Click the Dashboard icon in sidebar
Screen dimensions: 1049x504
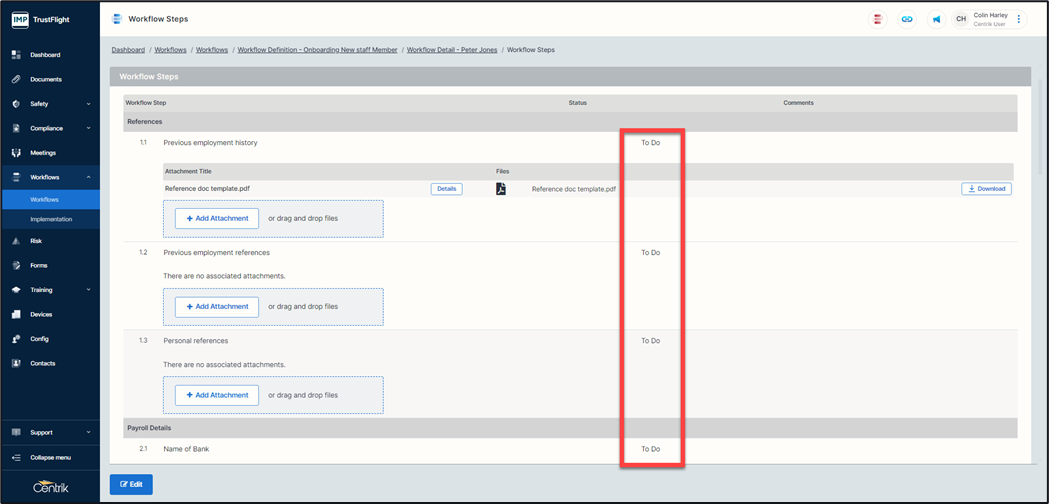coord(16,55)
